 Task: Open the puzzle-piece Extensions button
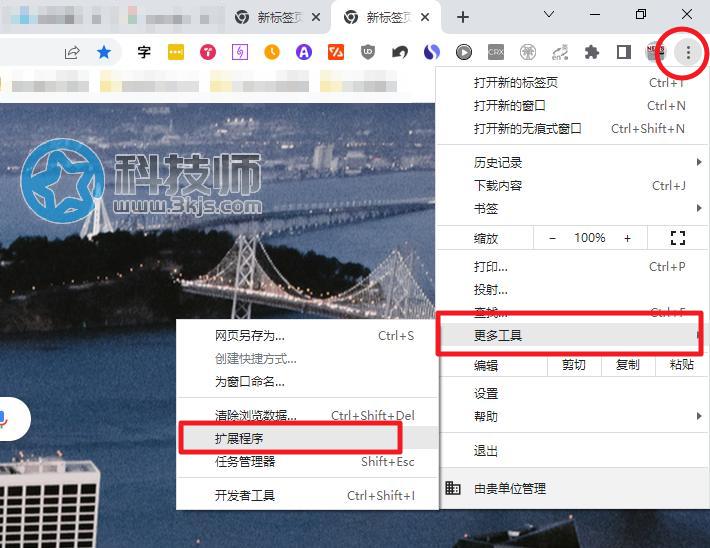pyautogui.click(x=592, y=53)
